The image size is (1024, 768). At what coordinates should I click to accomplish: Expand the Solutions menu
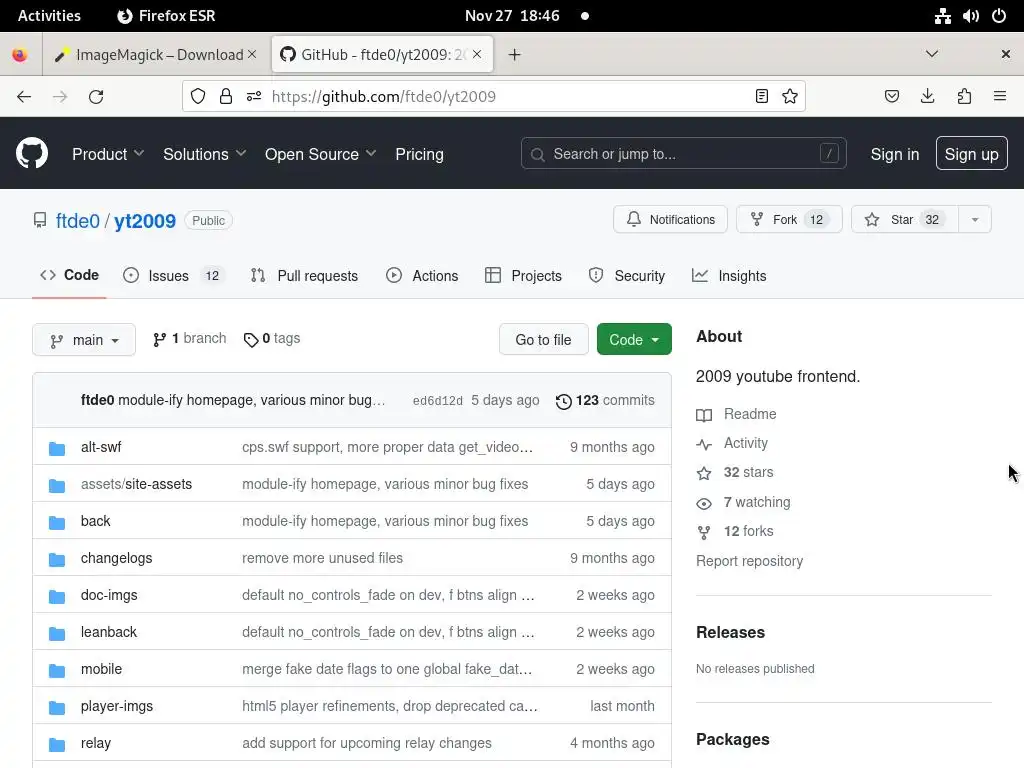click(204, 154)
